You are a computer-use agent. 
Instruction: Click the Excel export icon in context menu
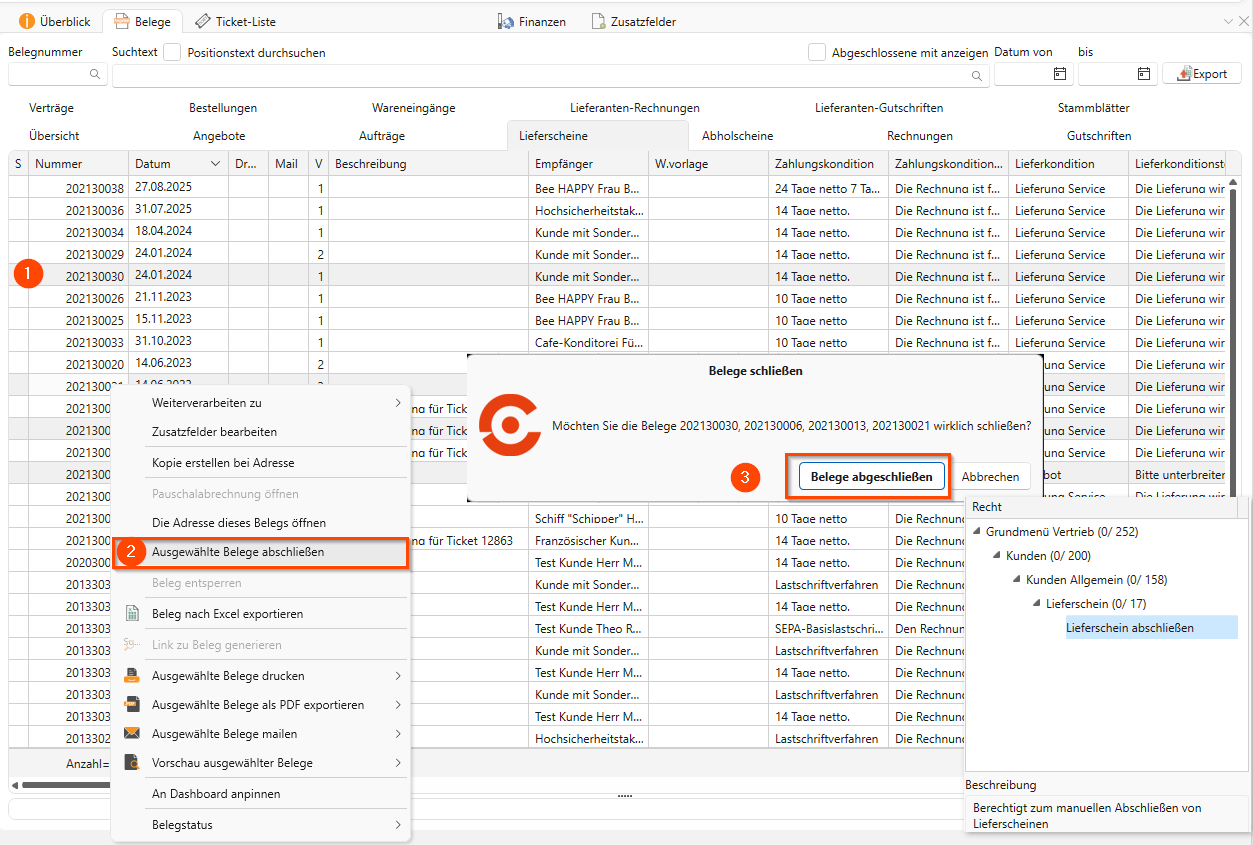pos(131,614)
